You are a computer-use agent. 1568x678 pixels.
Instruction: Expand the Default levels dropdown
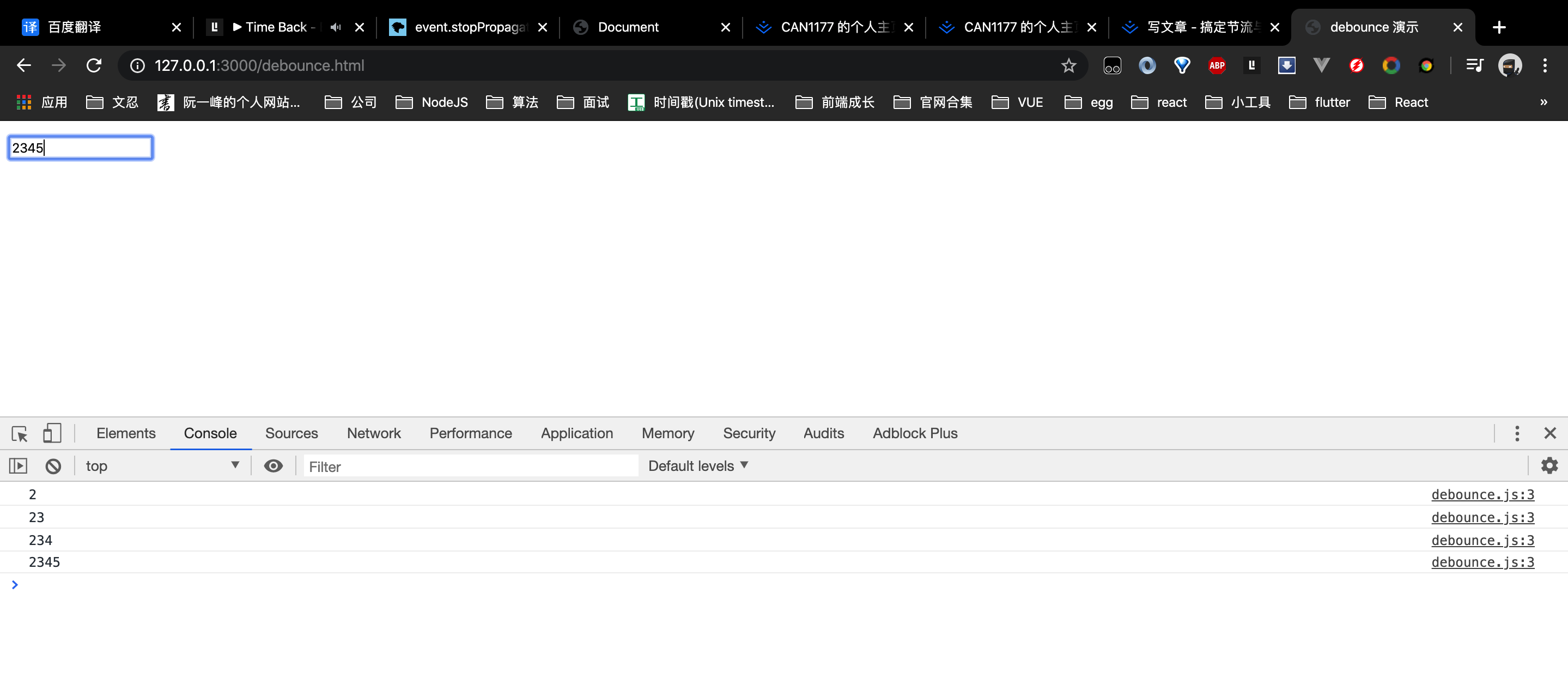tap(697, 466)
